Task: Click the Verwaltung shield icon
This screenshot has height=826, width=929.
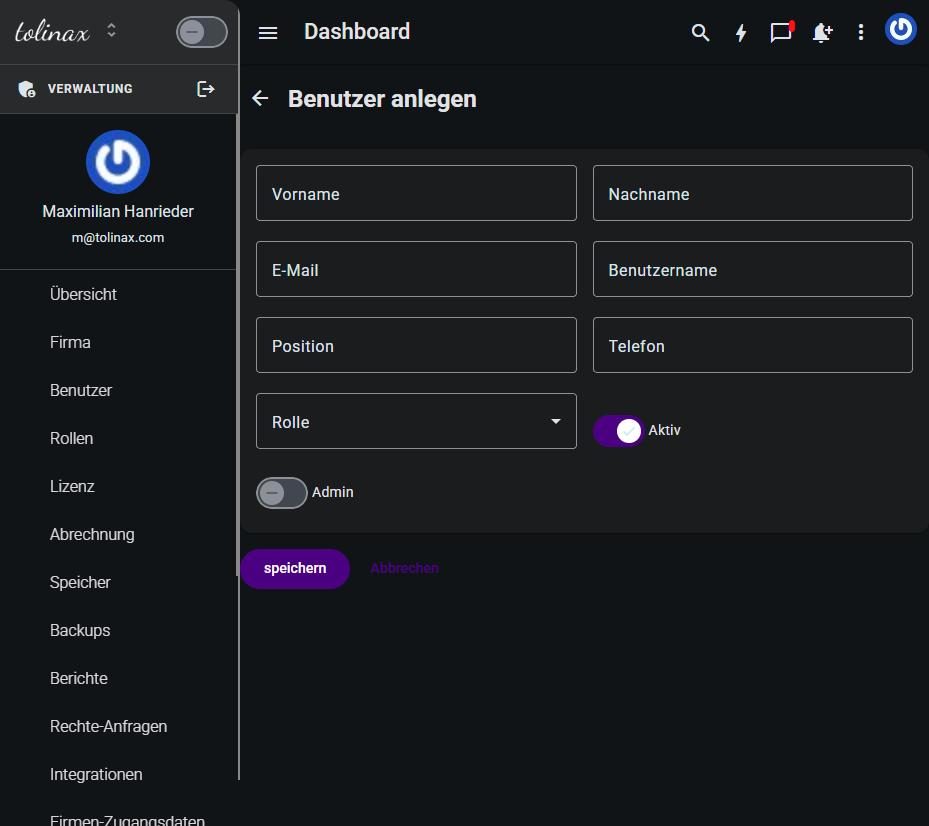Action: pos(27,89)
